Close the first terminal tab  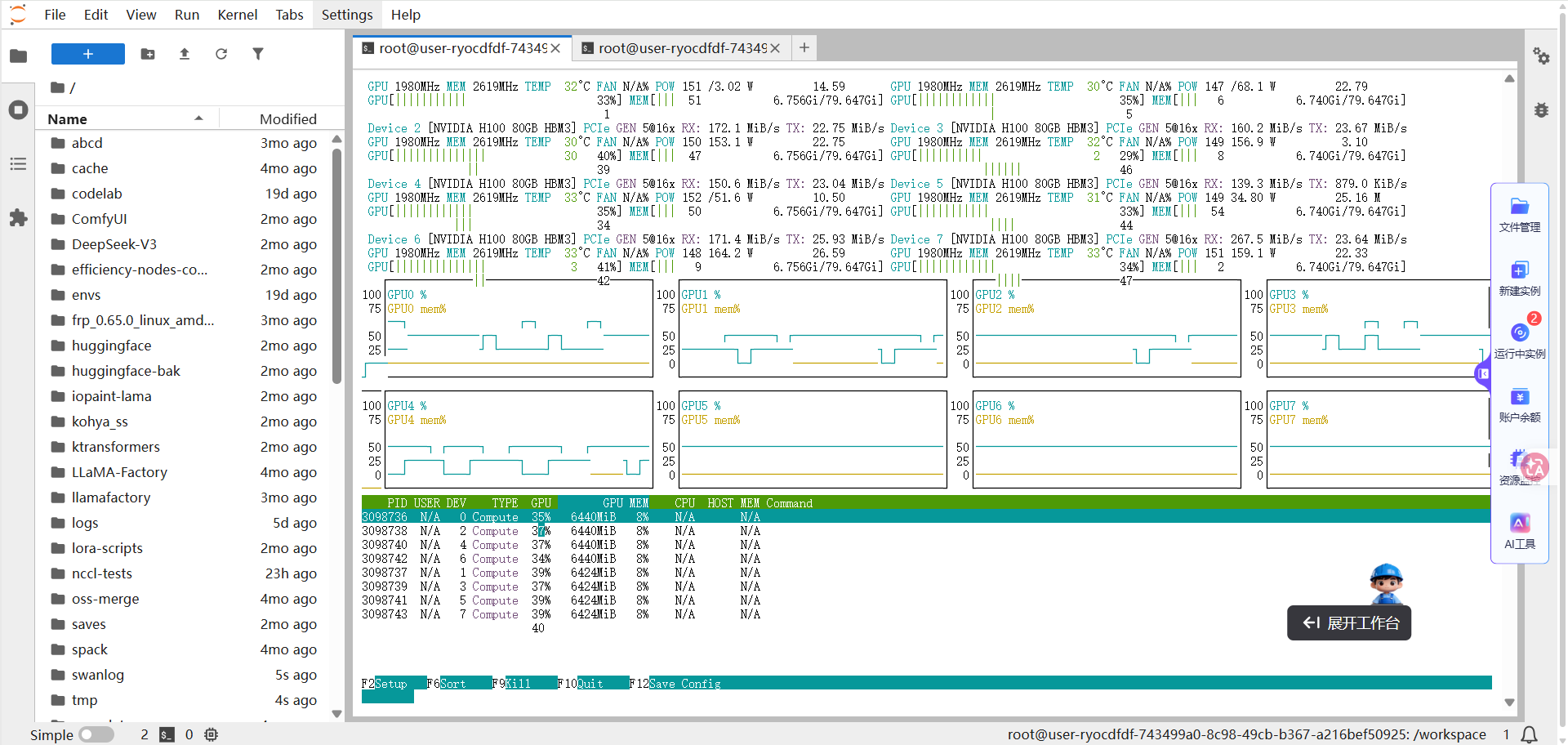pyautogui.click(x=555, y=48)
